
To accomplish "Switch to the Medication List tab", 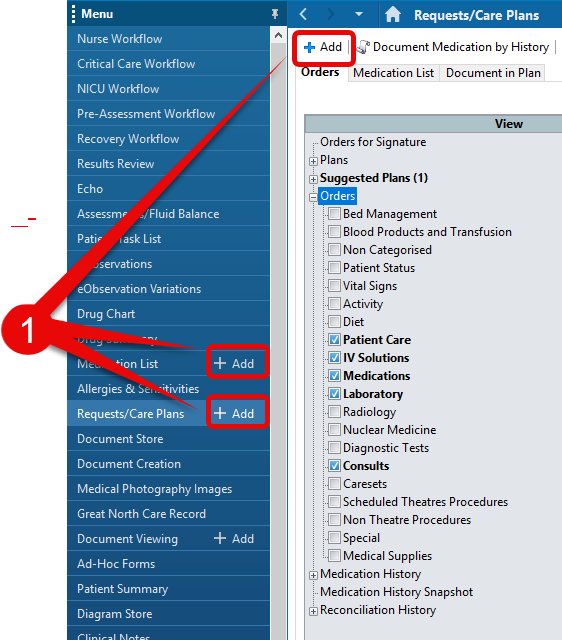I will pos(393,73).
